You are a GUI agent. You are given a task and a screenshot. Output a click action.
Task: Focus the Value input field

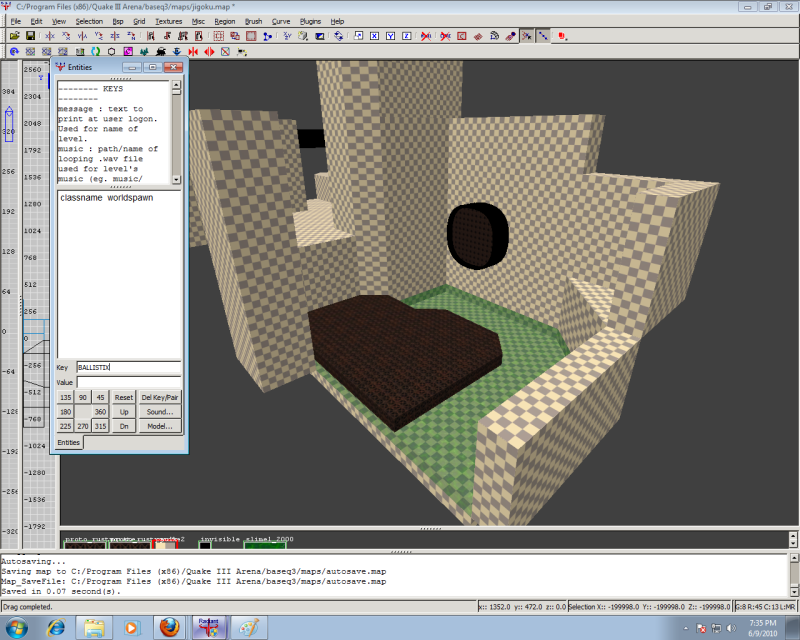[x=129, y=382]
